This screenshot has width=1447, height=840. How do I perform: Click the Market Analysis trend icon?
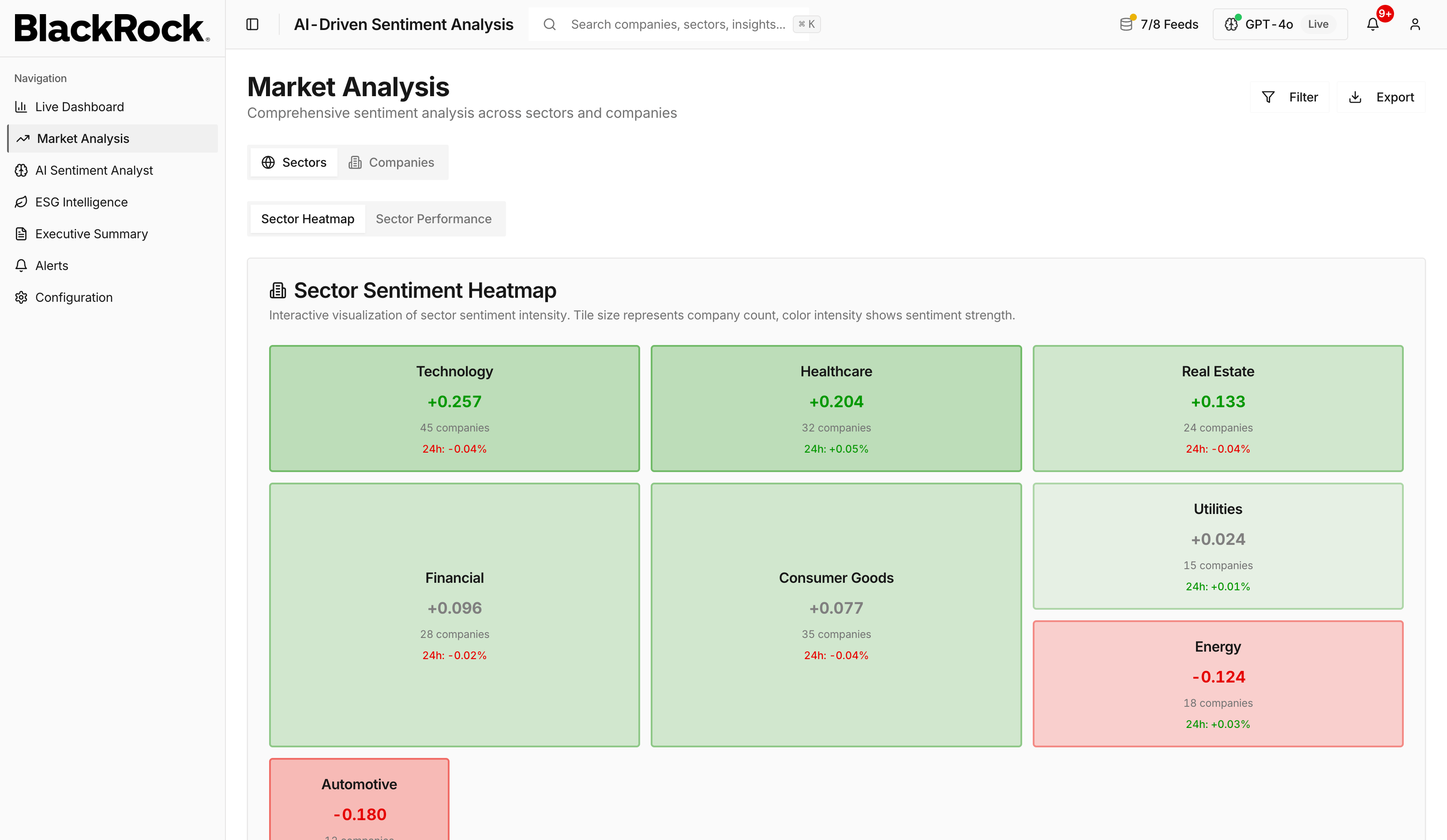(x=23, y=139)
